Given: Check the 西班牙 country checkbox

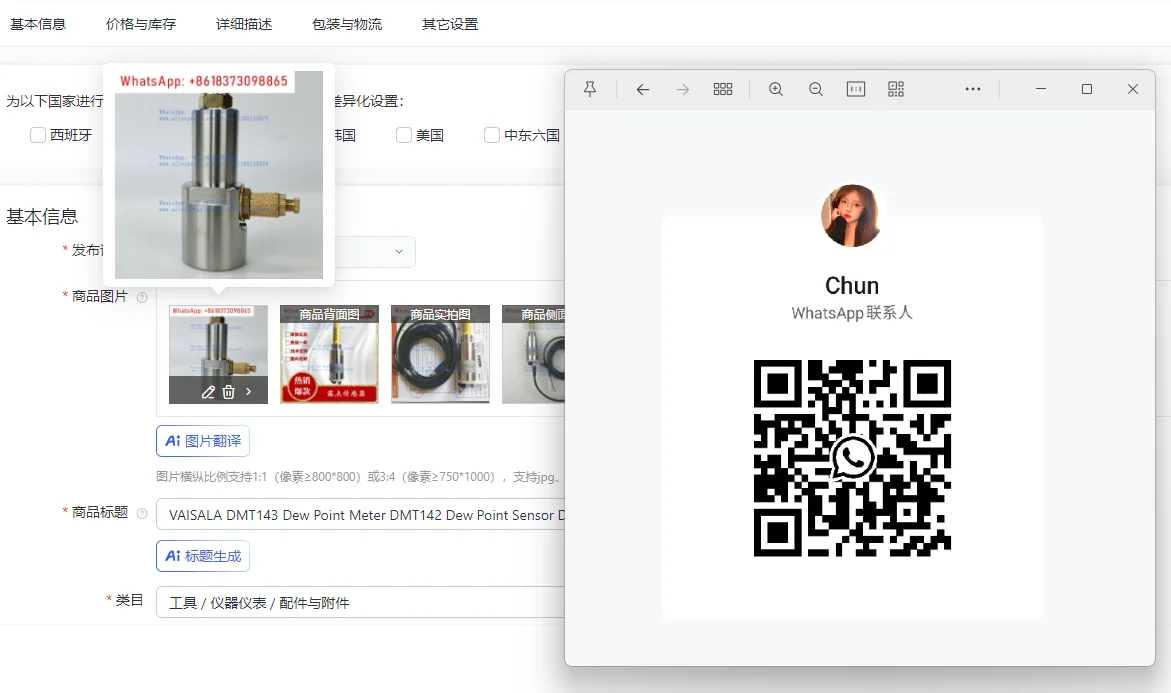Looking at the screenshot, I should (x=38, y=135).
